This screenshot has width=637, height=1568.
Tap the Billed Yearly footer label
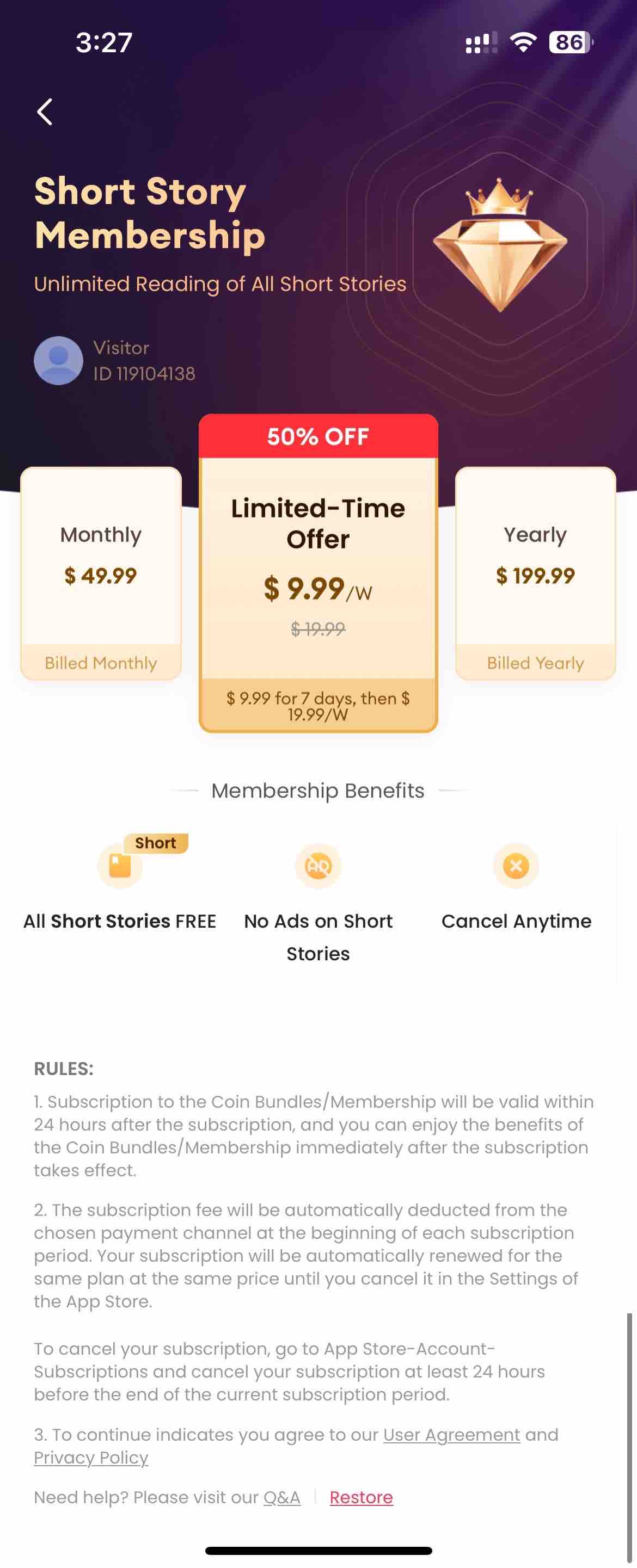click(x=535, y=663)
